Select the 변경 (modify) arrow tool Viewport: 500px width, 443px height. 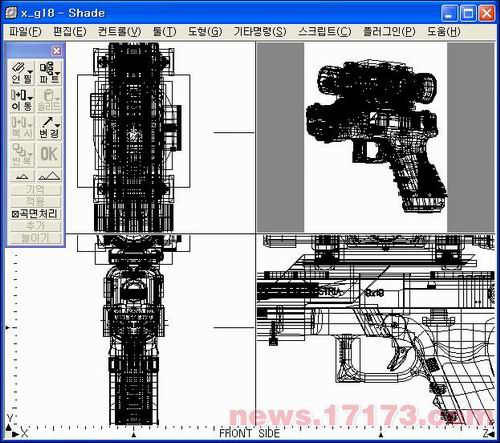click(x=49, y=128)
